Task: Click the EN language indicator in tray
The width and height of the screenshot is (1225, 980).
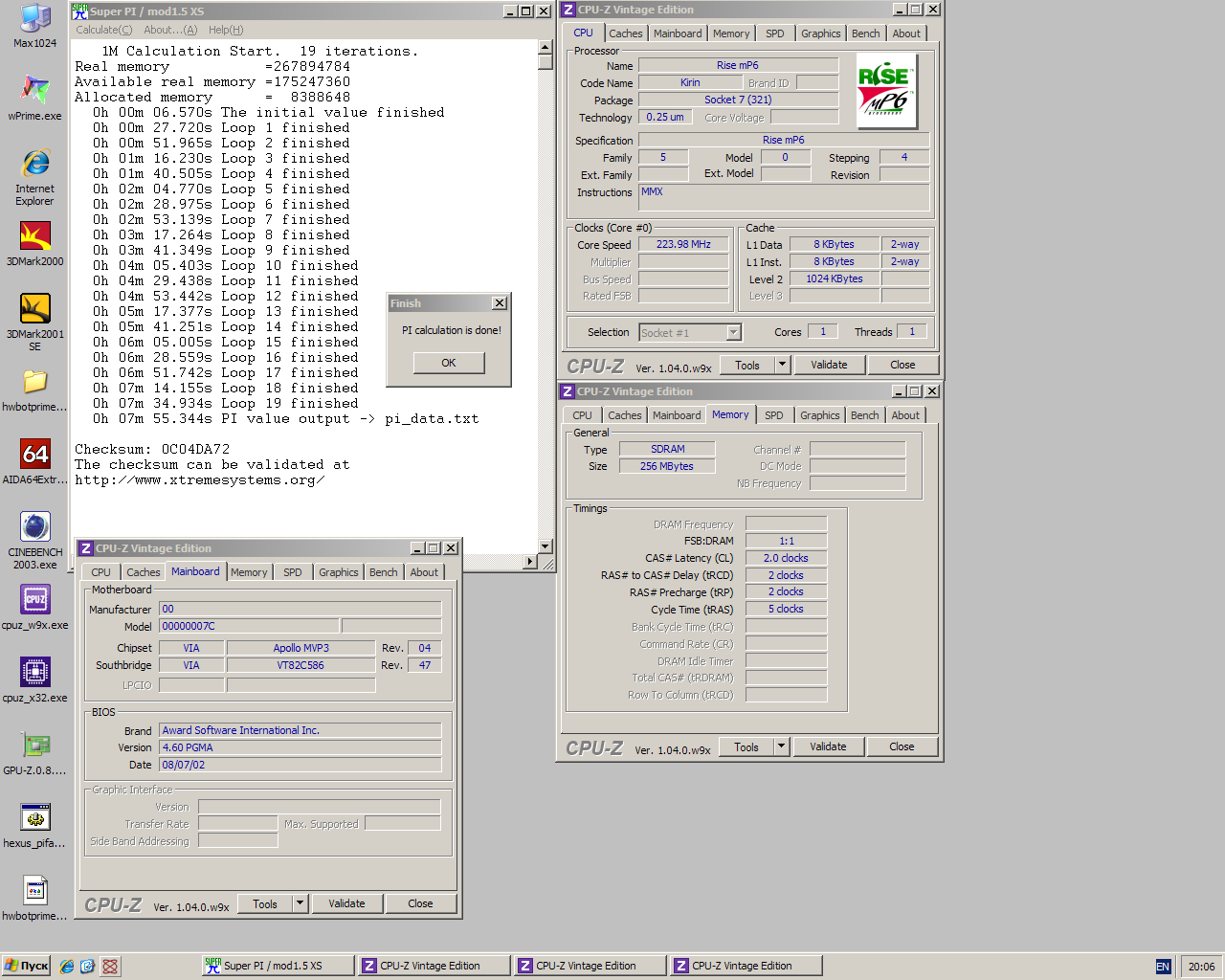Action: pyautogui.click(x=1163, y=967)
